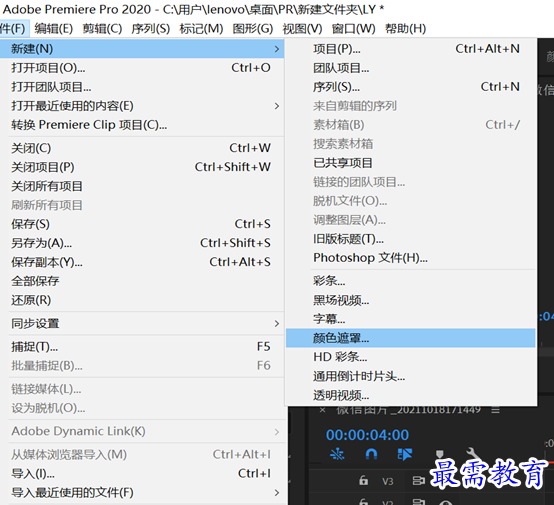Toggle the magnet Snap icon in timeline
The image size is (554, 505).
(371, 454)
